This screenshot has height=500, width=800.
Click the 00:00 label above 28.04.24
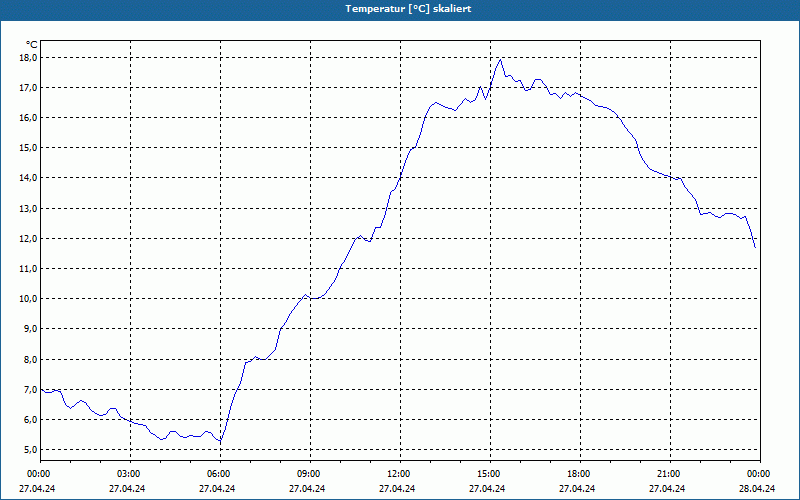760,474
